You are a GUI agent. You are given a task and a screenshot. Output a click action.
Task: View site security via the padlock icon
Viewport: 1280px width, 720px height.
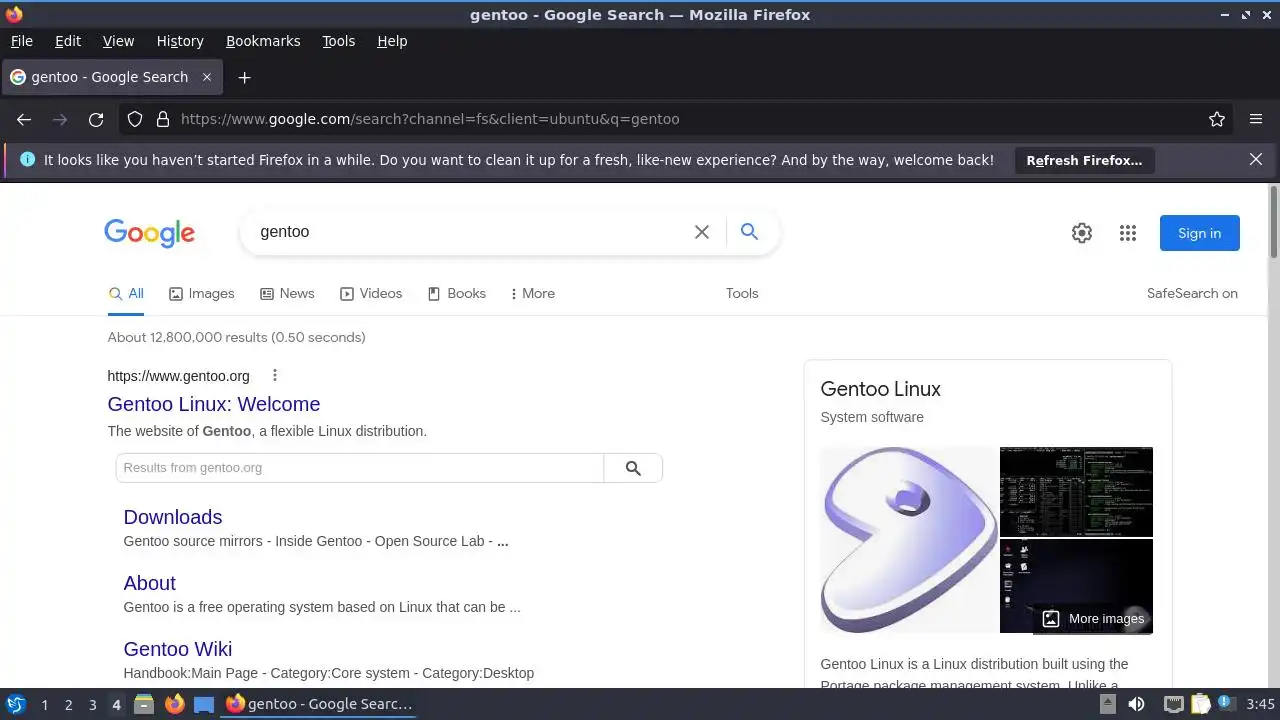tap(163, 119)
